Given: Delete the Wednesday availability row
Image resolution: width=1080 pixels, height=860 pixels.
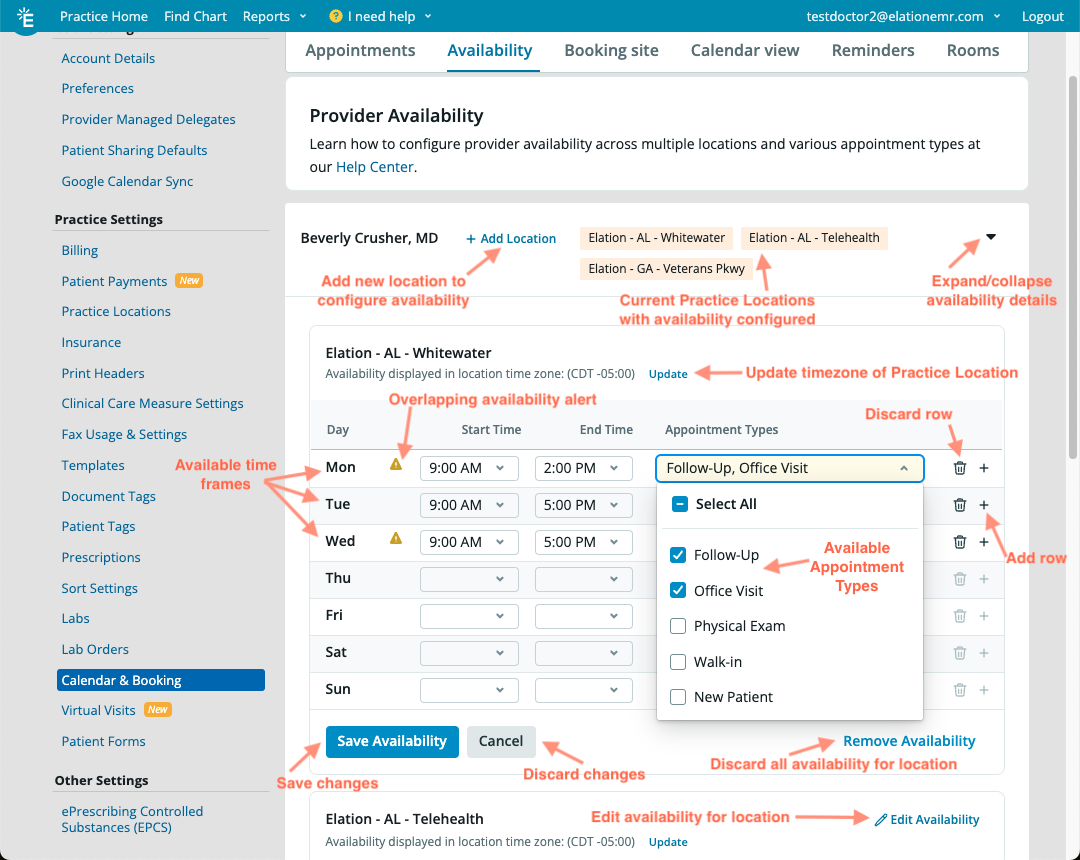Looking at the screenshot, I should [960, 541].
